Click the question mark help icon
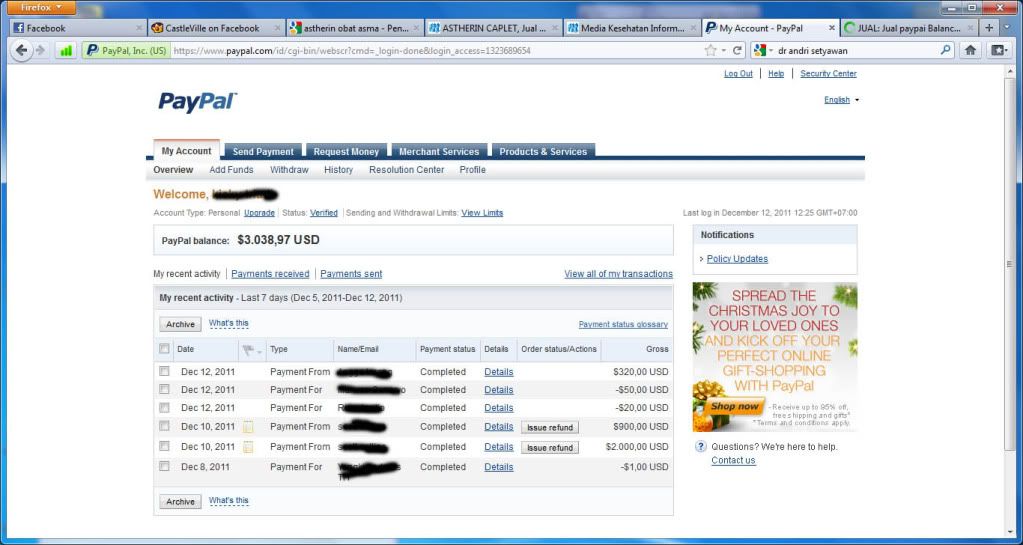Image resolution: width=1023 pixels, height=545 pixels. click(701, 446)
